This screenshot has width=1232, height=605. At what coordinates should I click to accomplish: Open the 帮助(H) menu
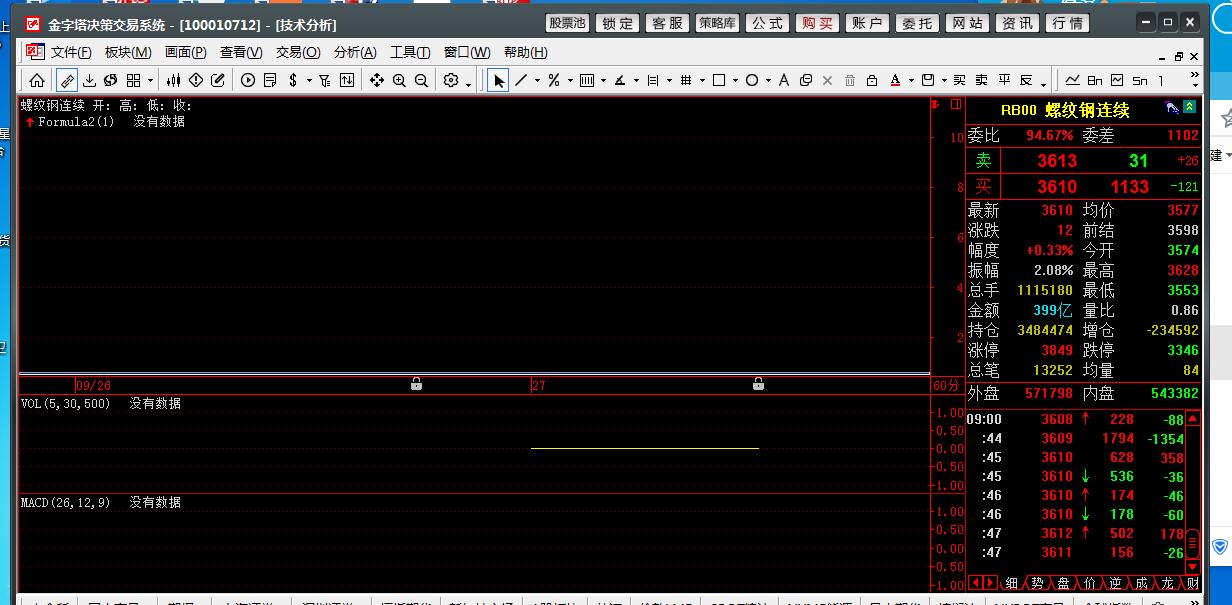tap(525, 52)
